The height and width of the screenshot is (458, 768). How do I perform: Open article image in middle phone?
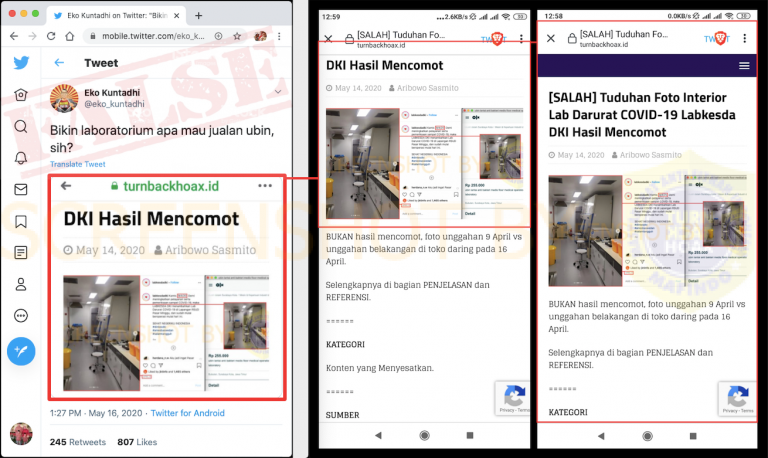(425, 163)
